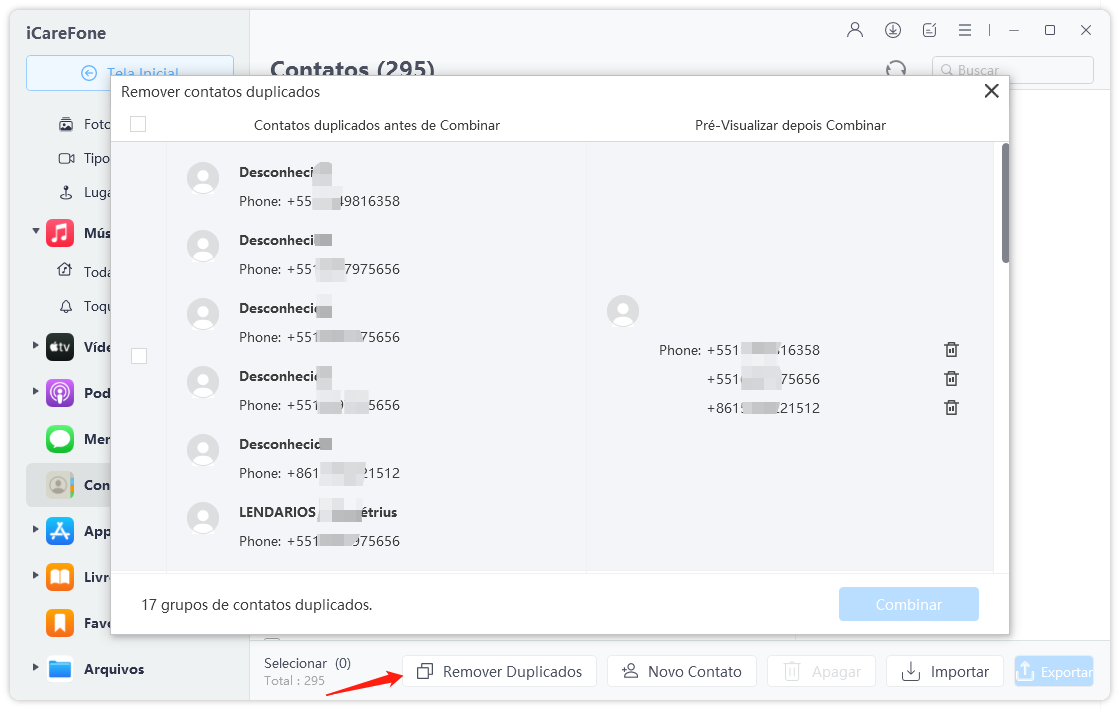Image resolution: width=1120 pixels, height=710 pixels.
Task: Click the feedback note icon in title bar
Action: pyautogui.click(x=929, y=30)
